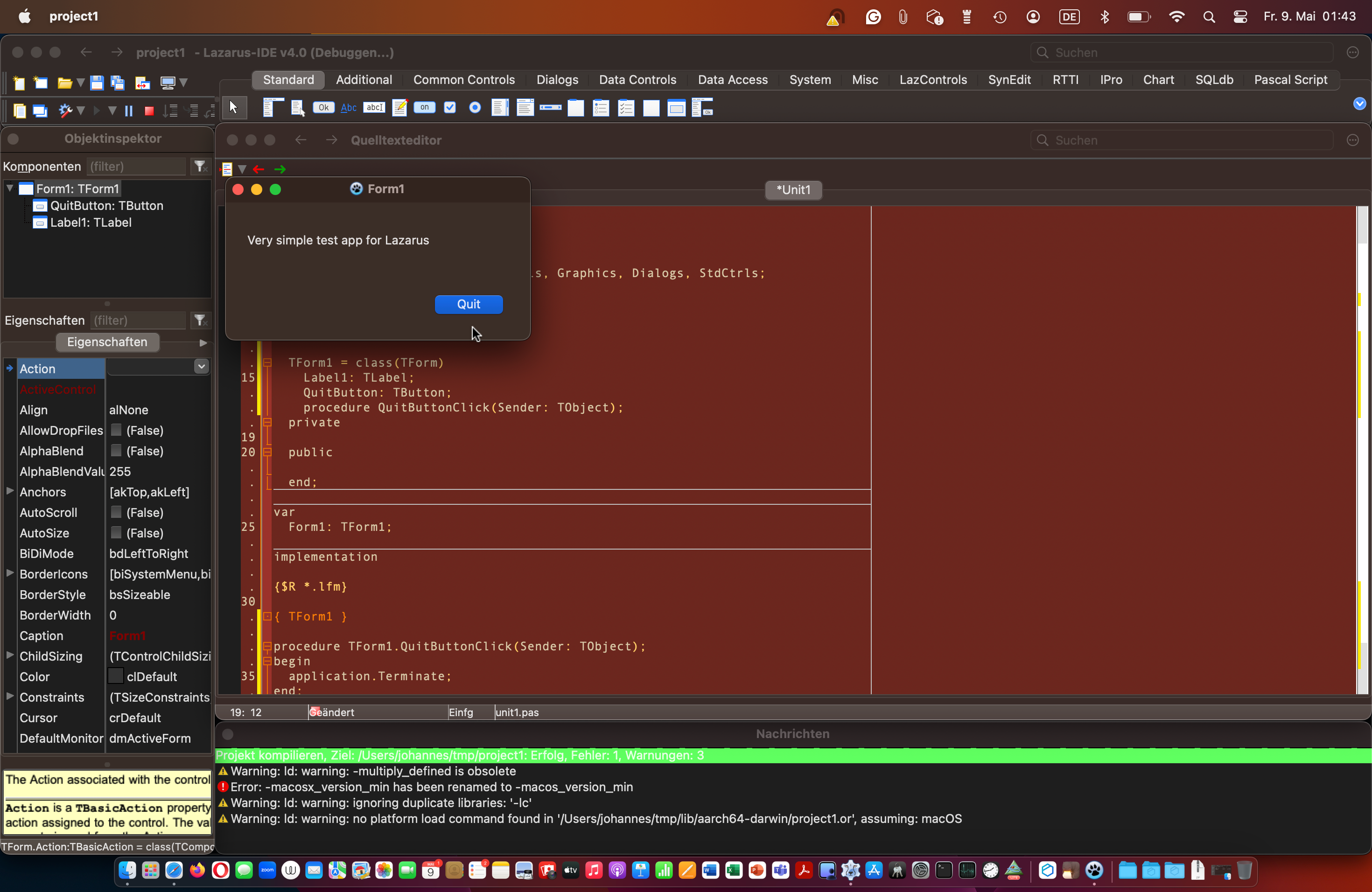This screenshot has width=1372, height=892.
Task: Open the Action property dropdown
Action: pyautogui.click(x=201, y=367)
